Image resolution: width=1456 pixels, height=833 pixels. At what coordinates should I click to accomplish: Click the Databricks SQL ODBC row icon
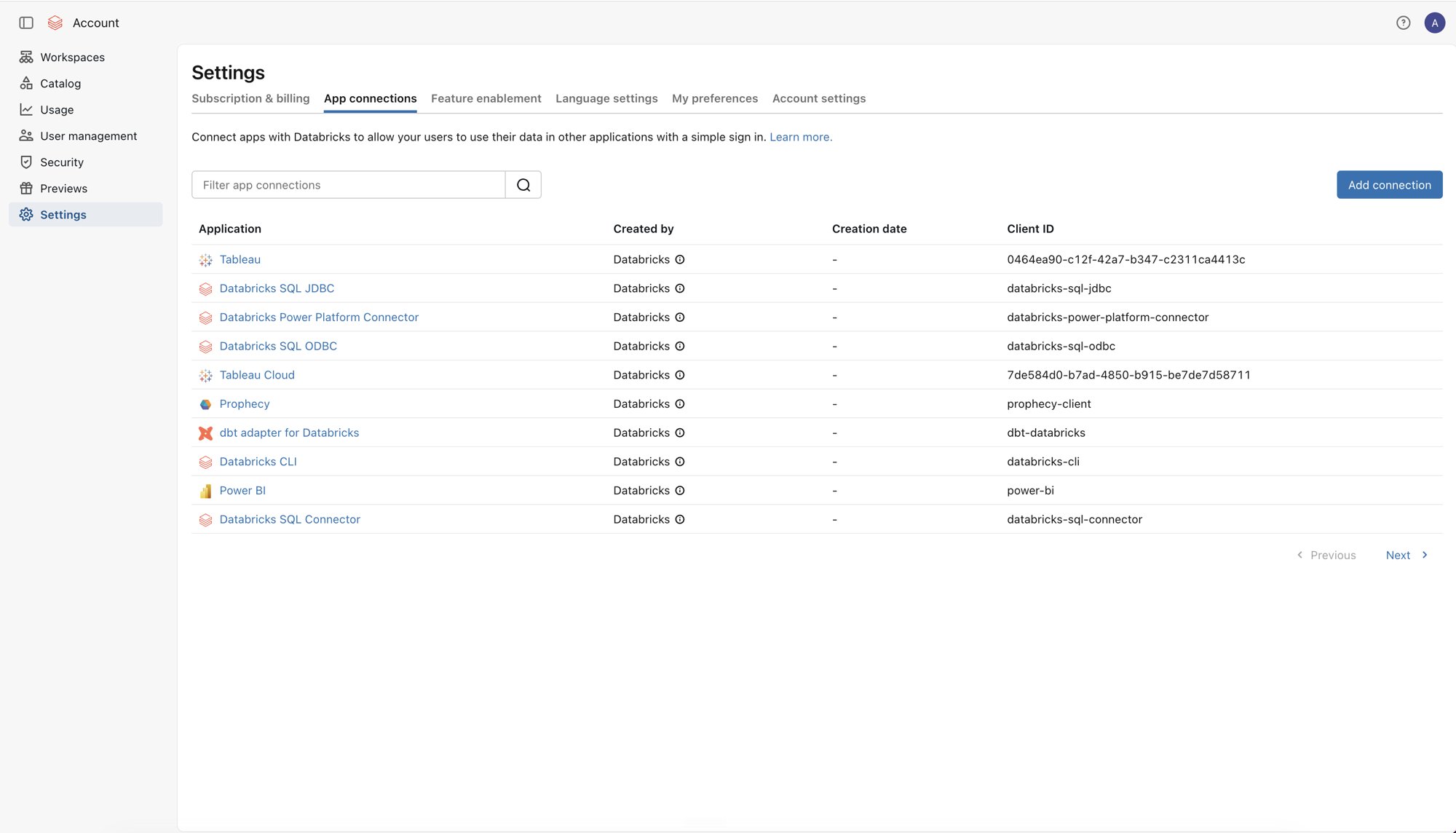pos(206,347)
